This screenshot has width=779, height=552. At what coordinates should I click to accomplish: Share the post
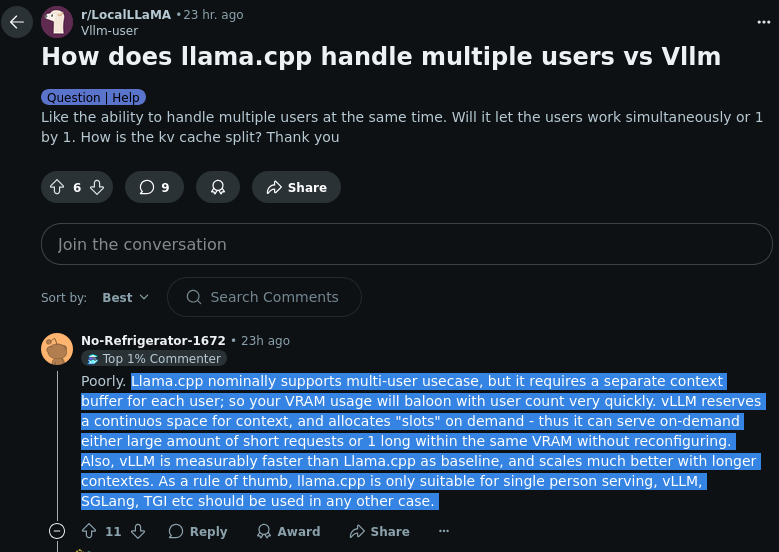297,187
